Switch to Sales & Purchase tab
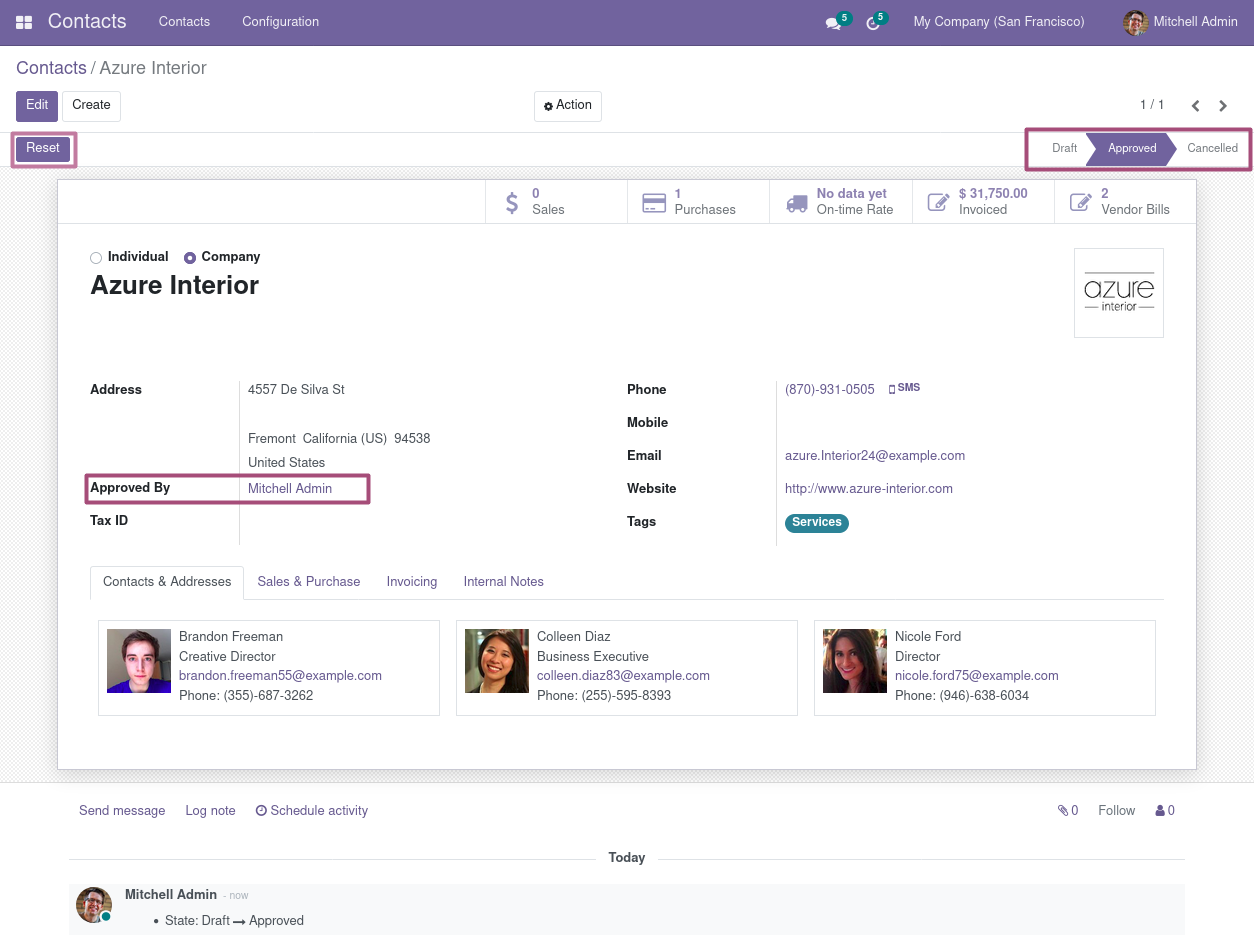Image resolution: width=1254 pixels, height=935 pixels. point(309,582)
